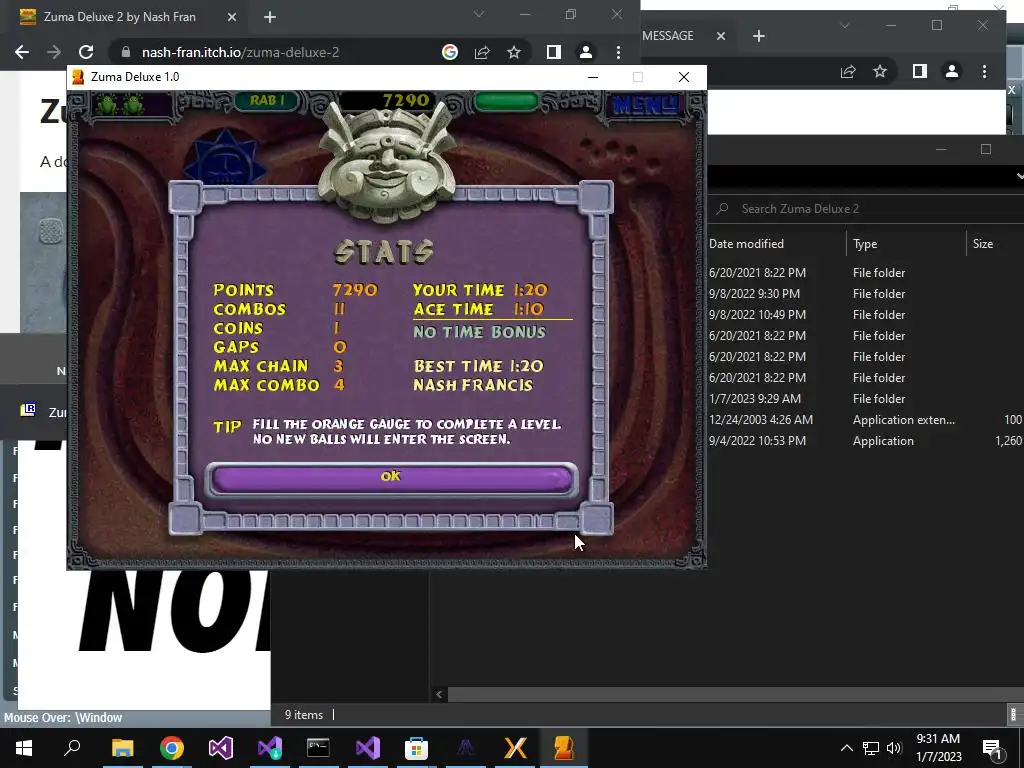The image size is (1024, 768).
Task: Click taskbar clock showing 9:31 AM
Action: click(938, 748)
